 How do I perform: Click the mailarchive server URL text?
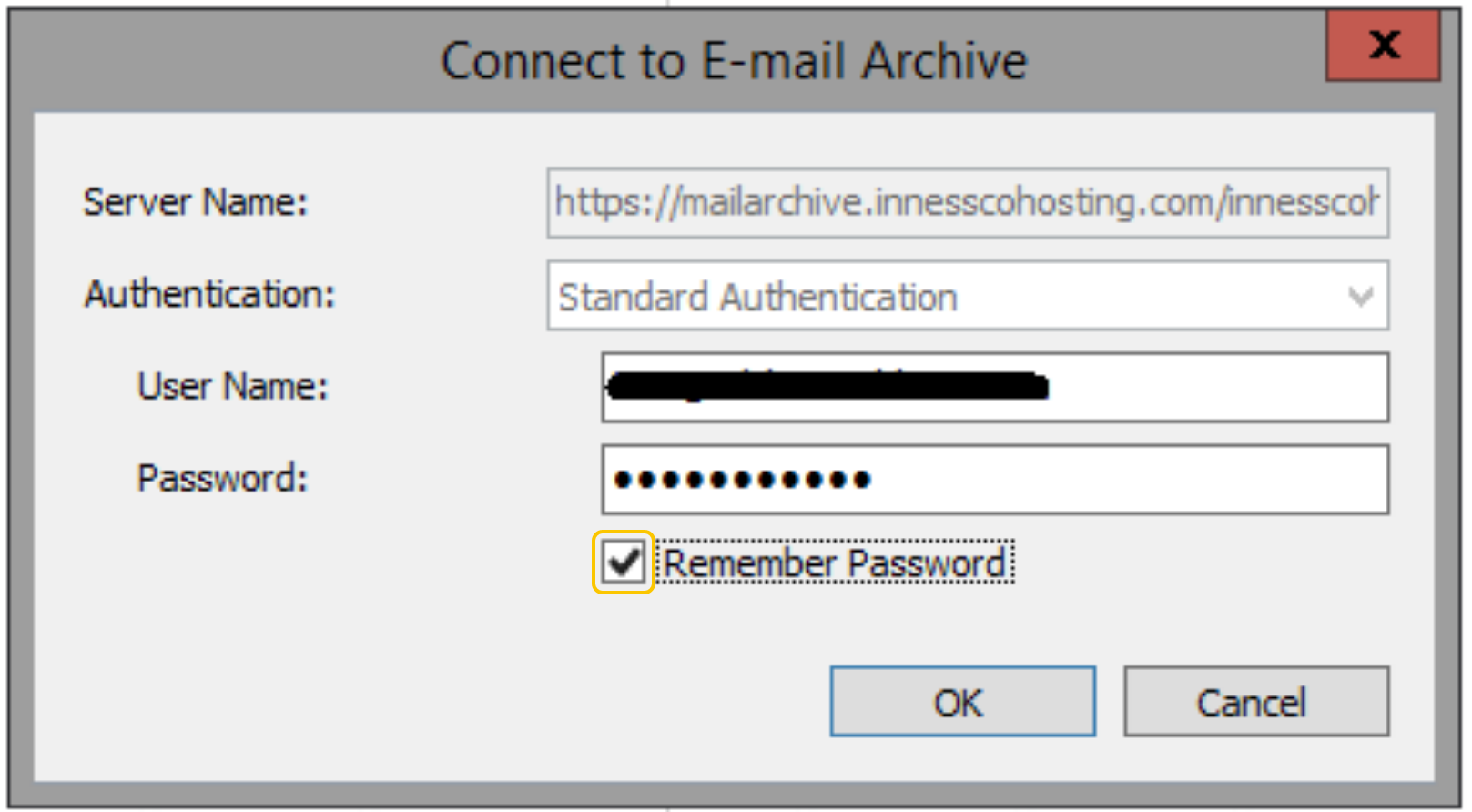(965, 202)
